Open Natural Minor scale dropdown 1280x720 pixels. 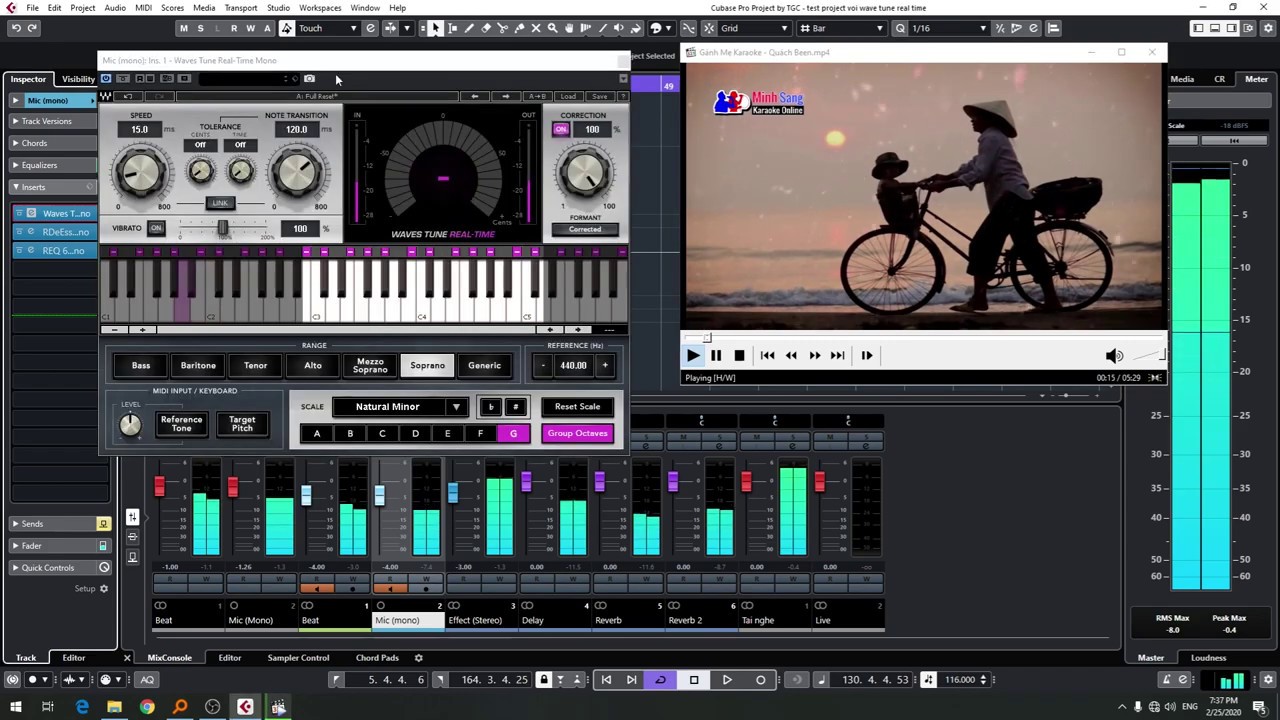398,407
